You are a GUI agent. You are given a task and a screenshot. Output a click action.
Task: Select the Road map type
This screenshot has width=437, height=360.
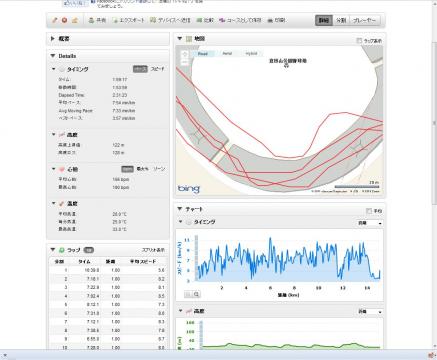[x=203, y=54]
